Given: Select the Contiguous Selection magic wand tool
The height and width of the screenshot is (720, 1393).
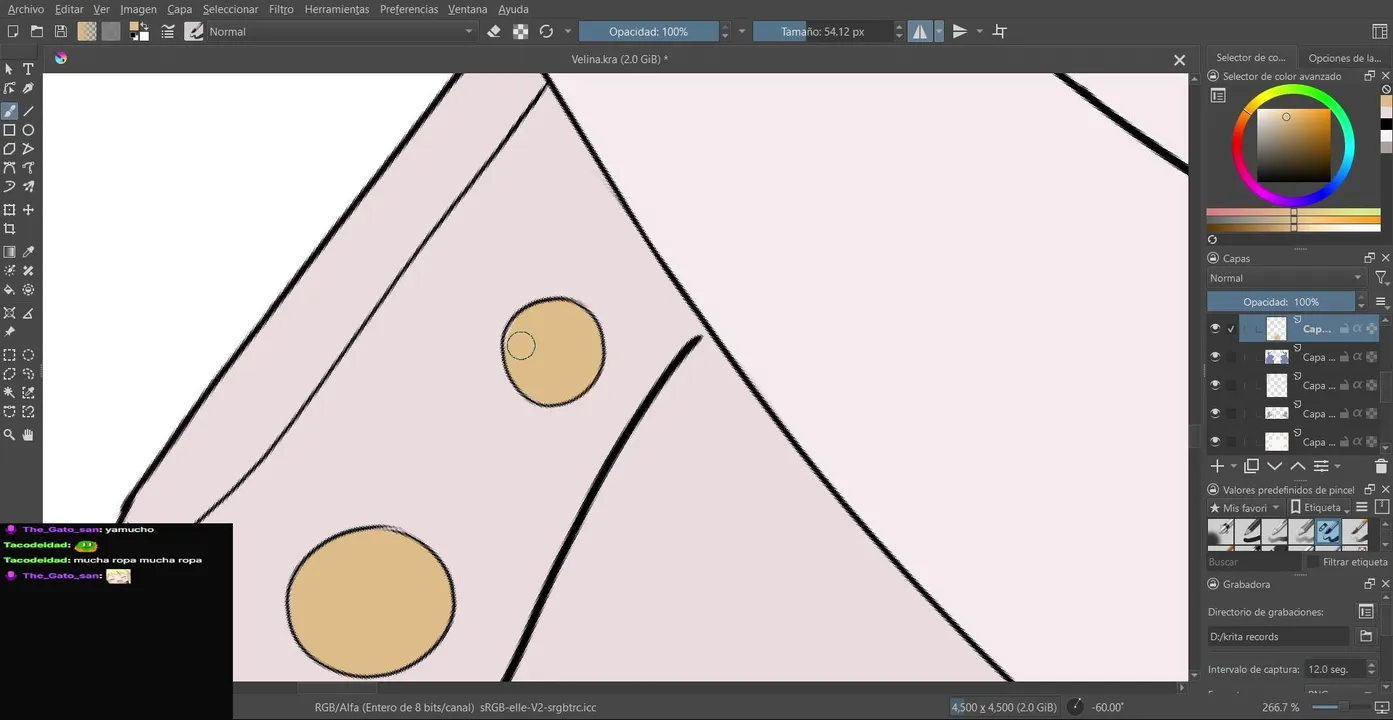Looking at the screenshot, I should point(9,393).
